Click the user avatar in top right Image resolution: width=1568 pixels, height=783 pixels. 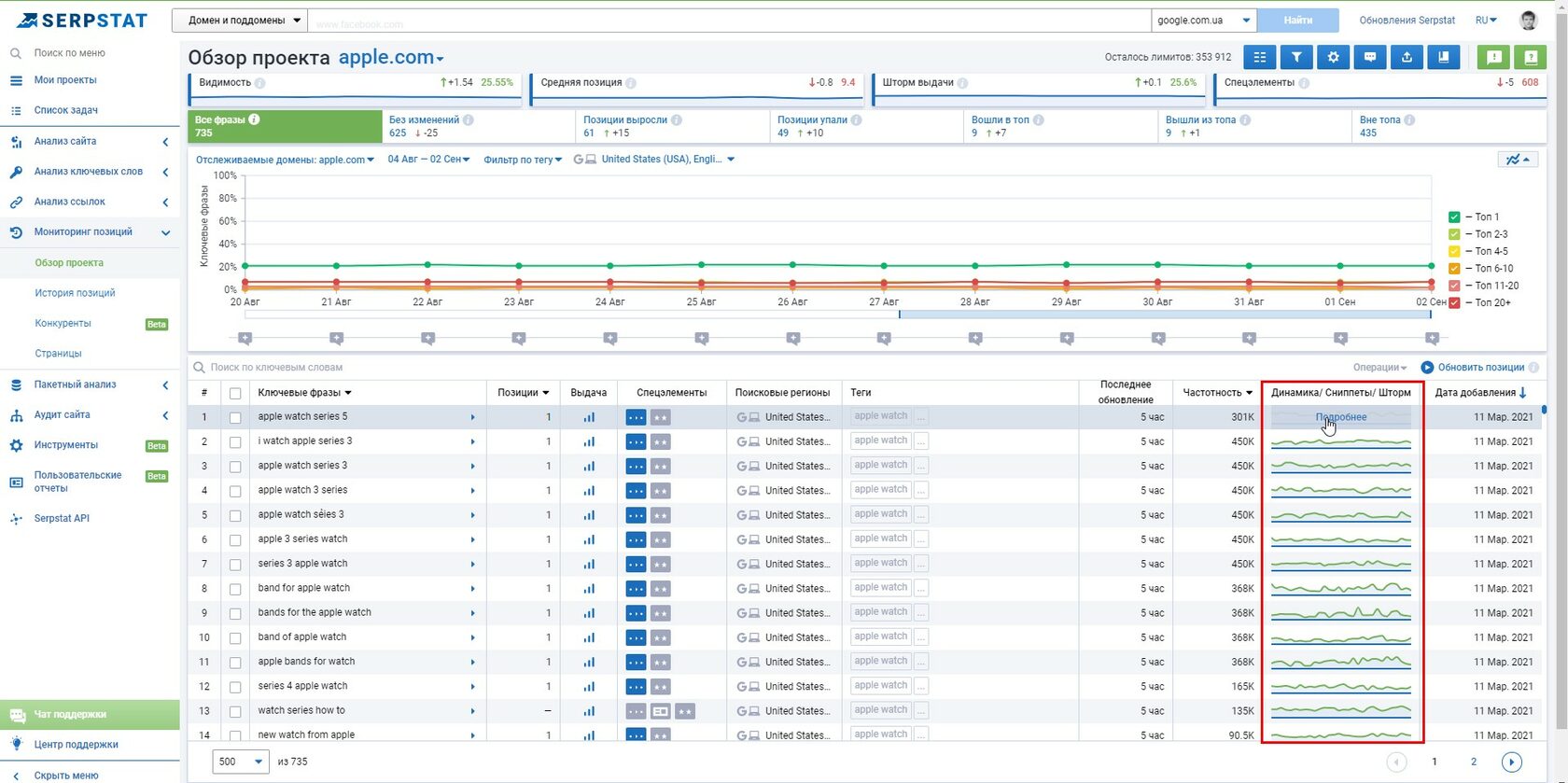1529,20
